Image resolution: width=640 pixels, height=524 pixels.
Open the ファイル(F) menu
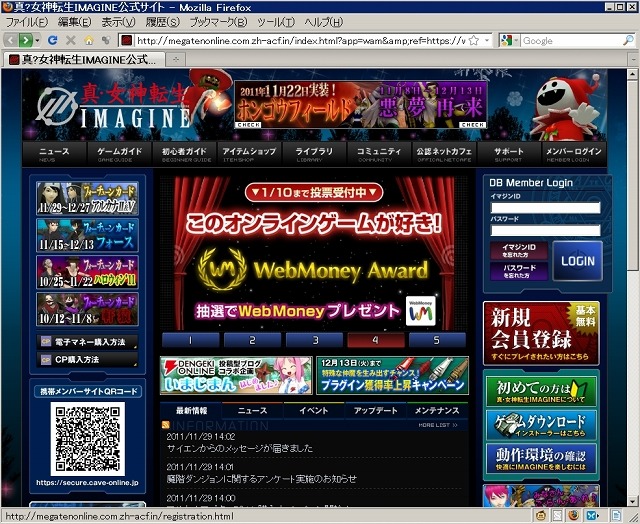coord(27,22)
